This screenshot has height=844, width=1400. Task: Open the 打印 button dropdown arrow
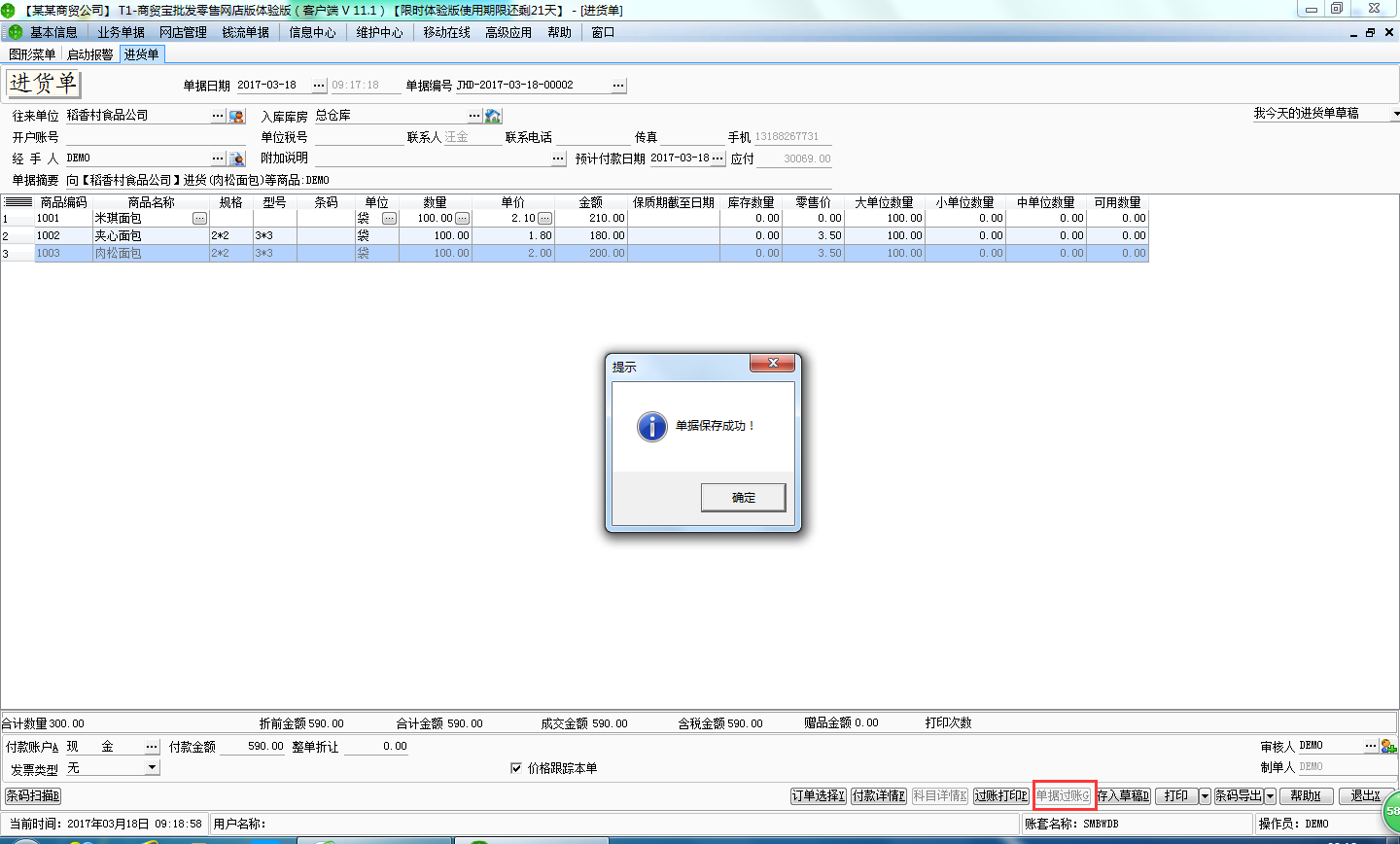tap(1205, 795)
